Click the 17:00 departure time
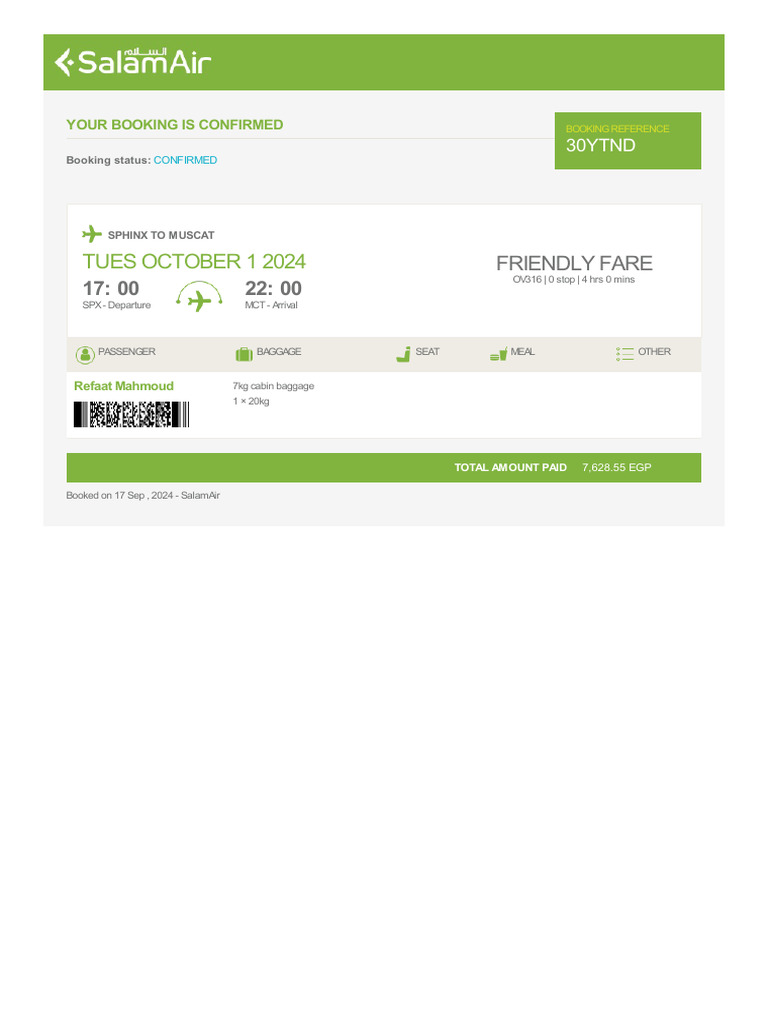 pos(111,289)
